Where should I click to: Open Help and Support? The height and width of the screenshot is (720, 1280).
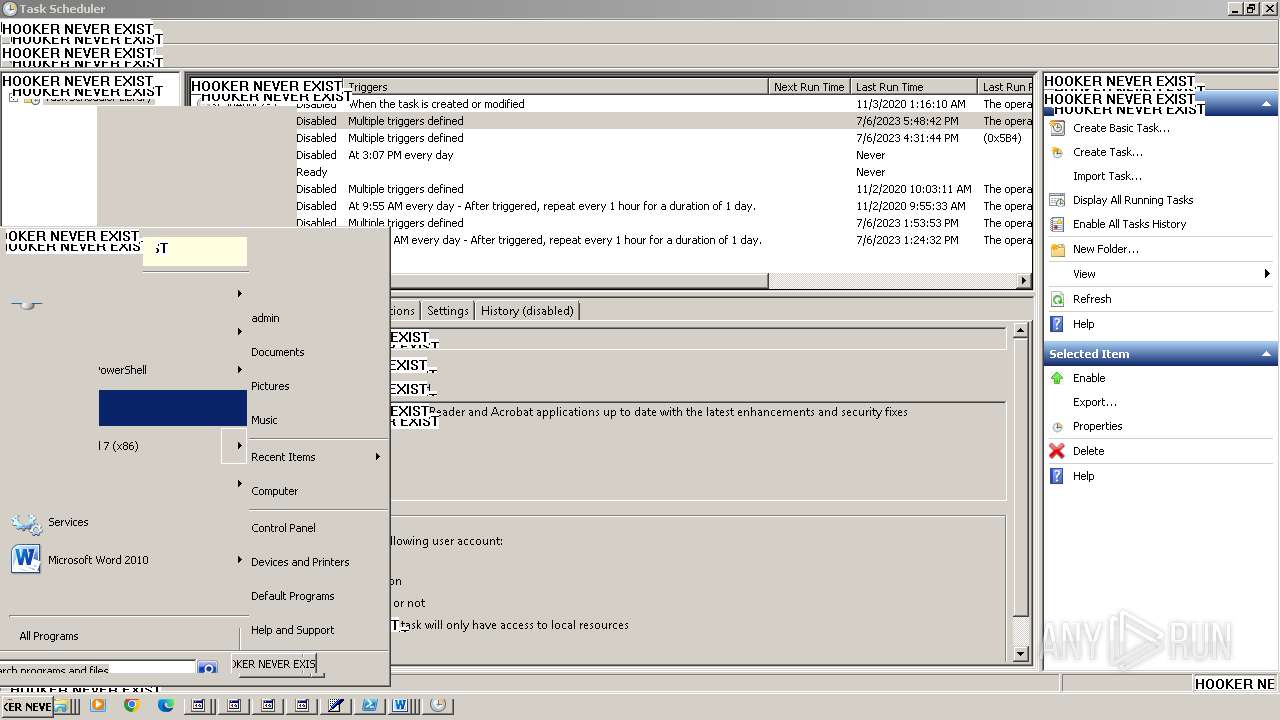pos(293,630)
